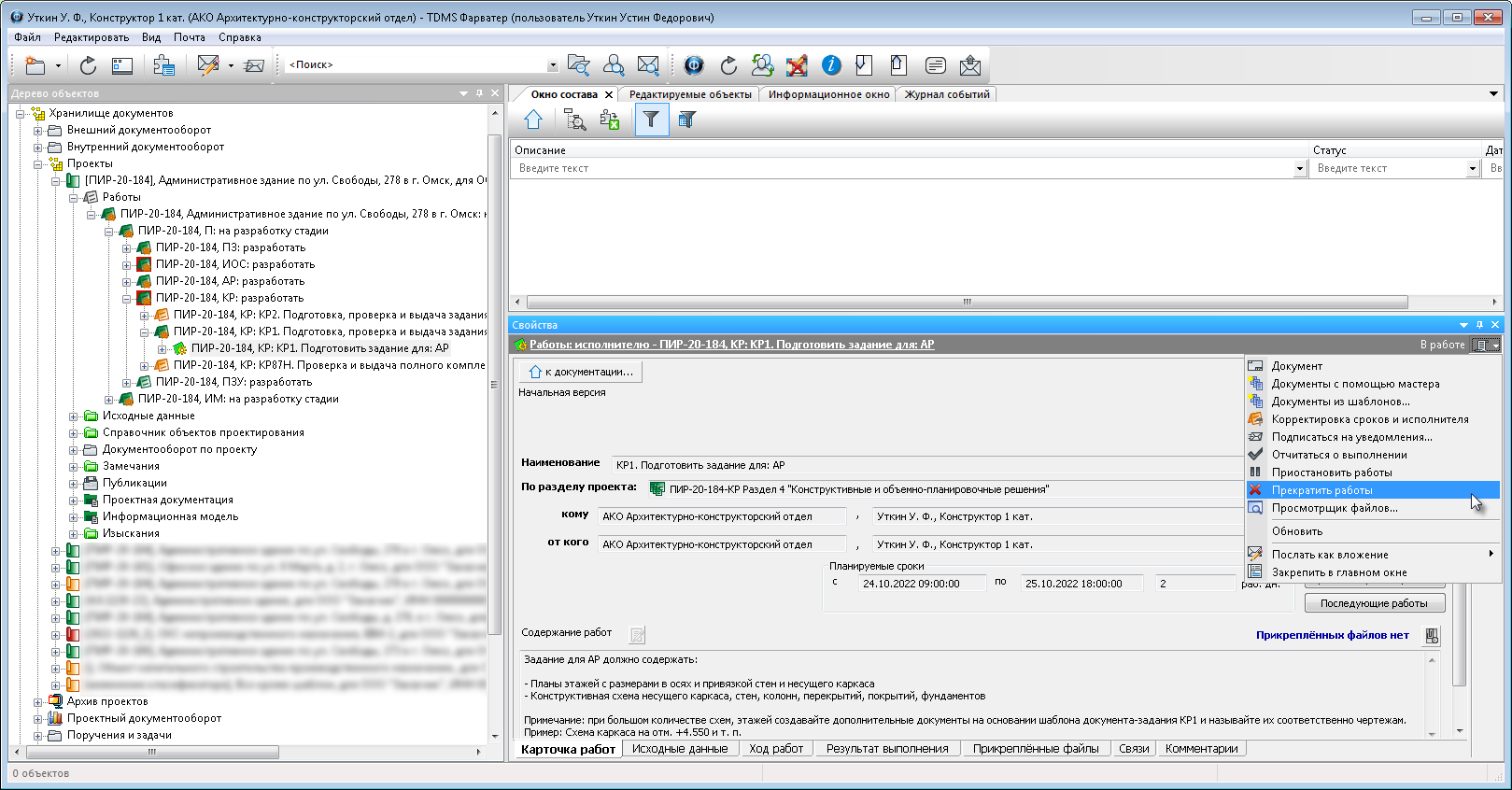Screen dimensions: 1512x790
Task: Toggle the pin on Свойства panel
Action: tap(1479, 325)
